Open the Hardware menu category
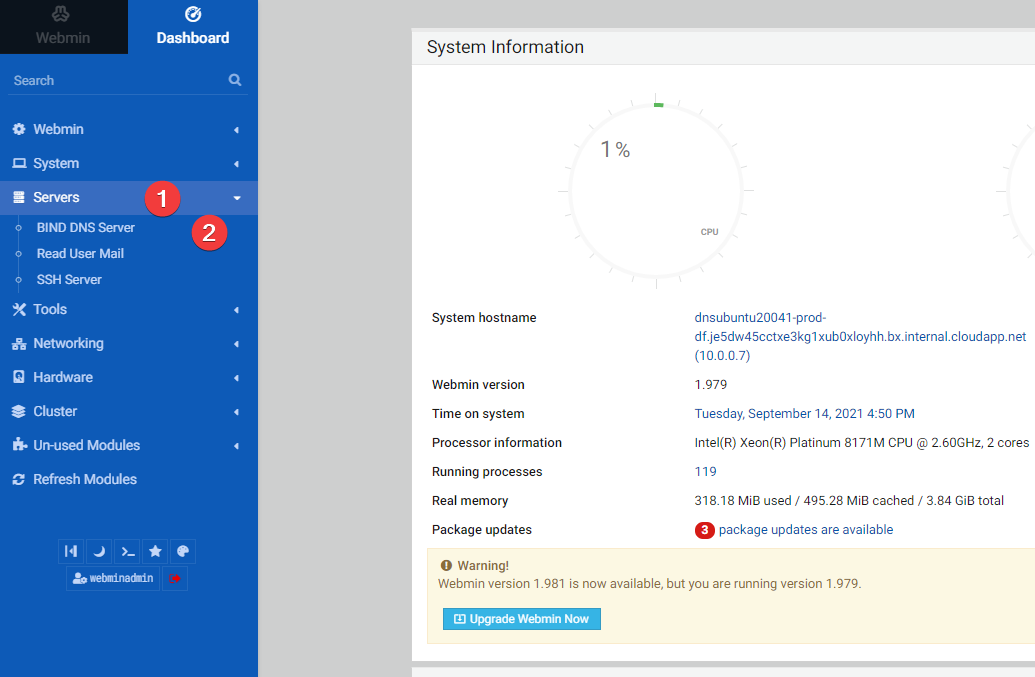Screen dimensions: 1035x677 click(x=129, y=377)
